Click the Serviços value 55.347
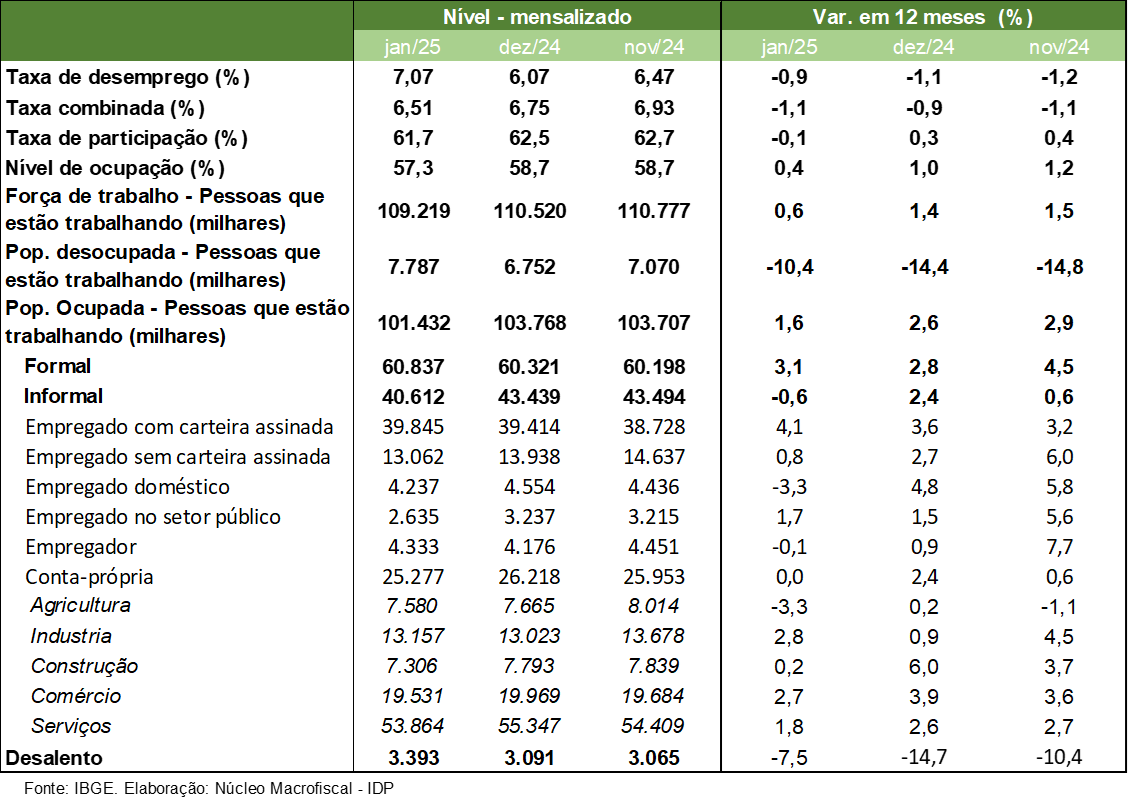1128x804 pixels. pos(529,726)
